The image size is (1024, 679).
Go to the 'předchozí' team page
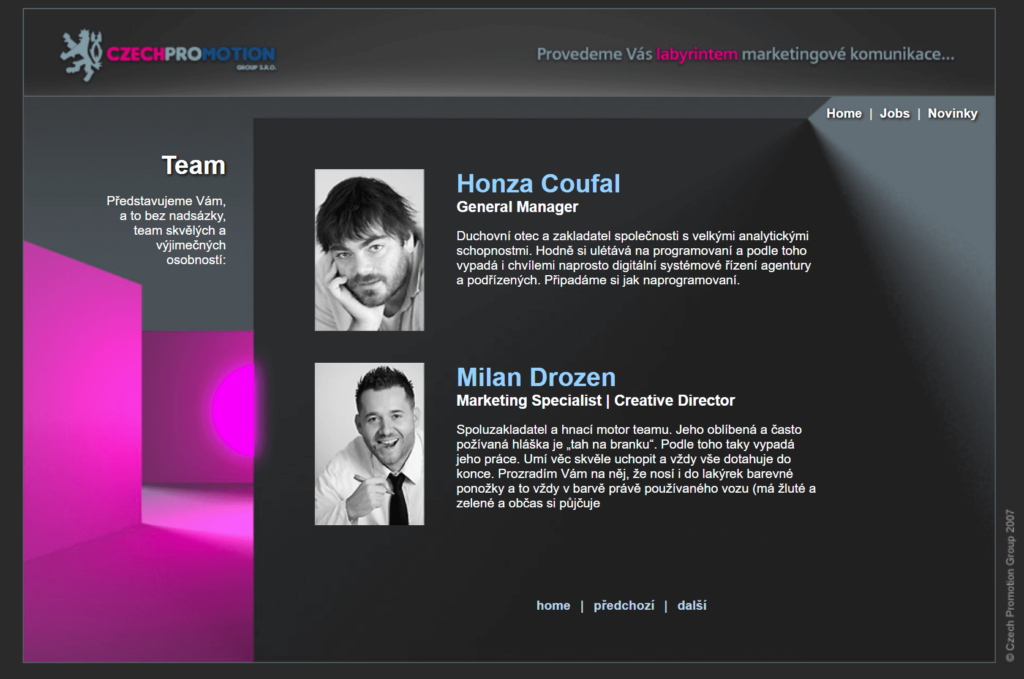click(x=624, y=606)
